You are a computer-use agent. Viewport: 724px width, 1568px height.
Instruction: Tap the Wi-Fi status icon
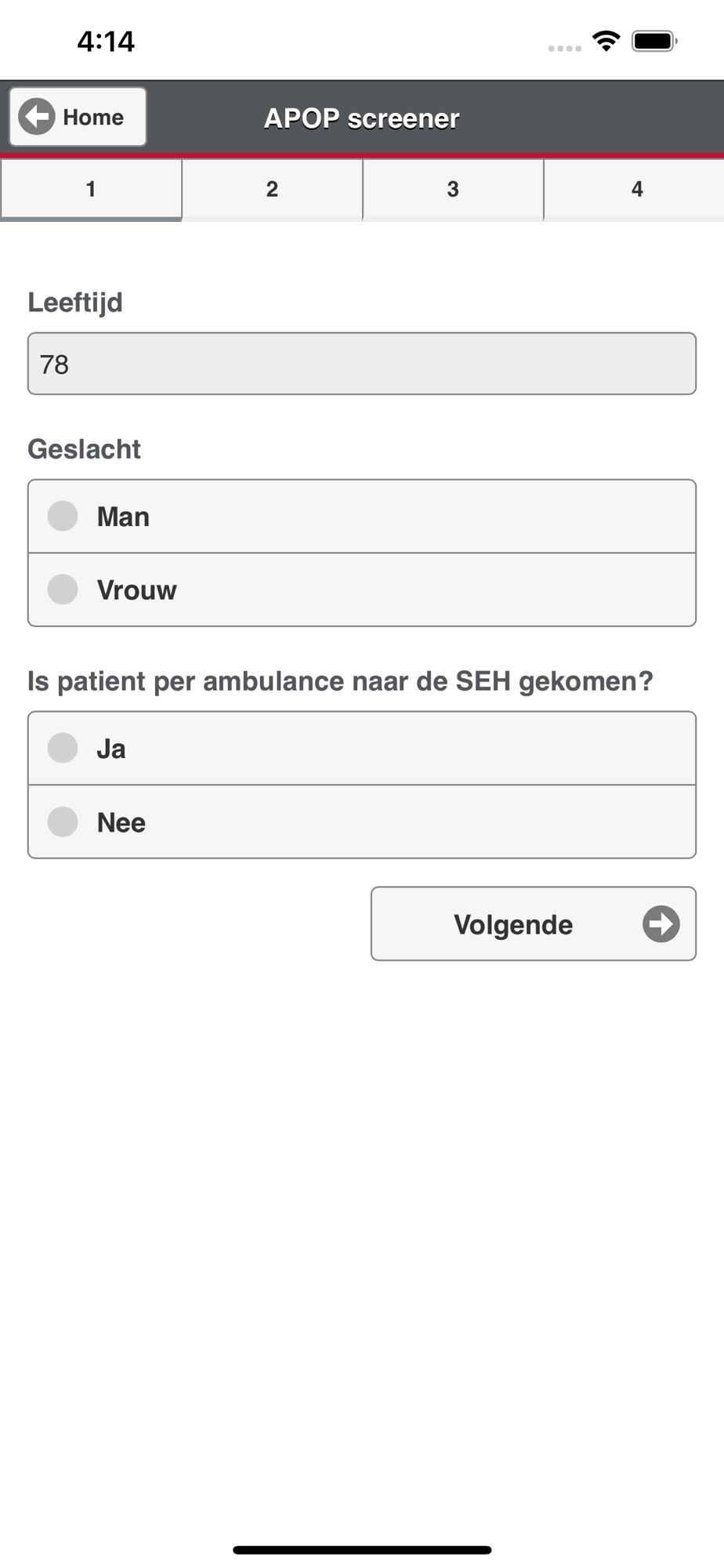click(606, 41)
